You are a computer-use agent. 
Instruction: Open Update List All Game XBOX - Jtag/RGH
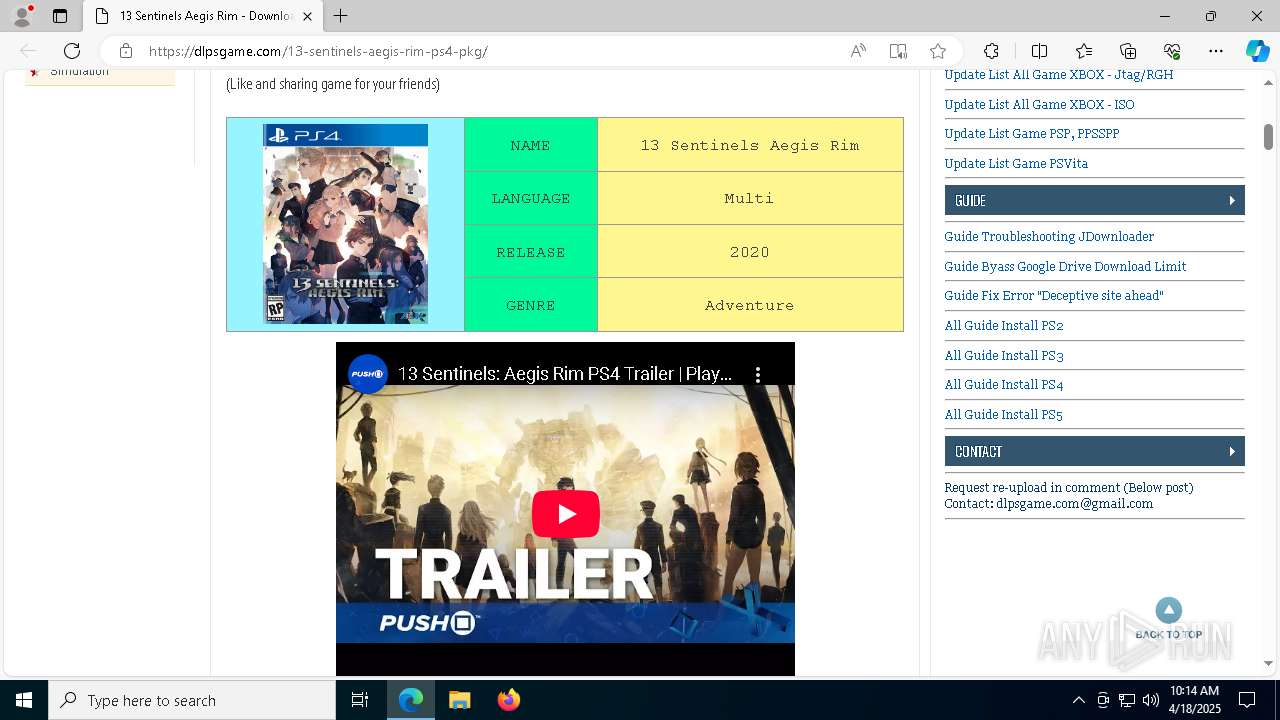(1059, 75)
